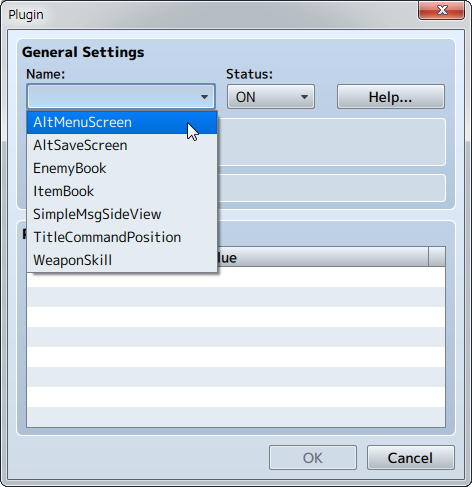Click the Cancel button

coord(411,458)
